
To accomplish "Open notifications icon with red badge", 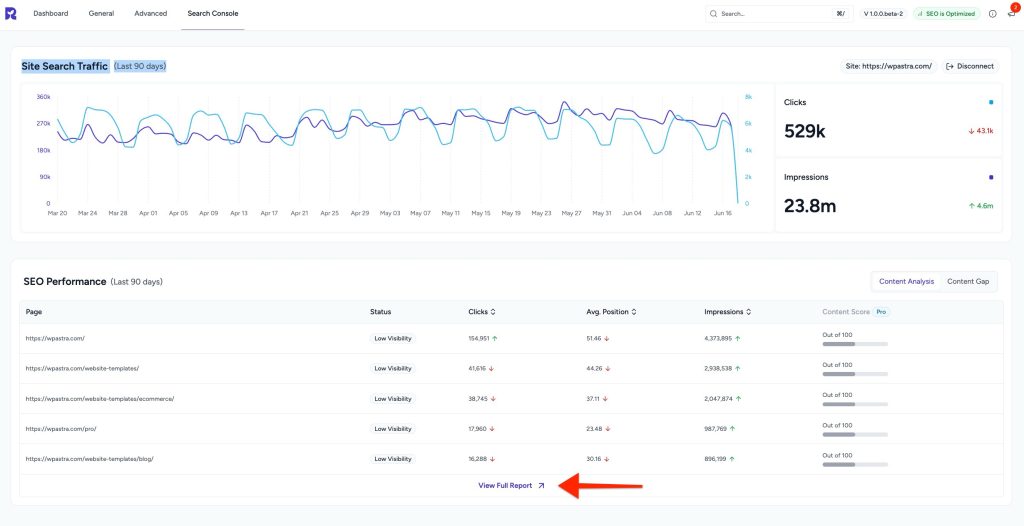I will click(1012, 13).
